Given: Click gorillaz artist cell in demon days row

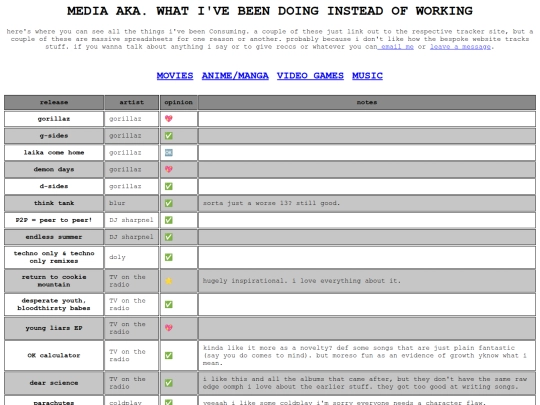Looking at the screenshot, I should point(132,169).
